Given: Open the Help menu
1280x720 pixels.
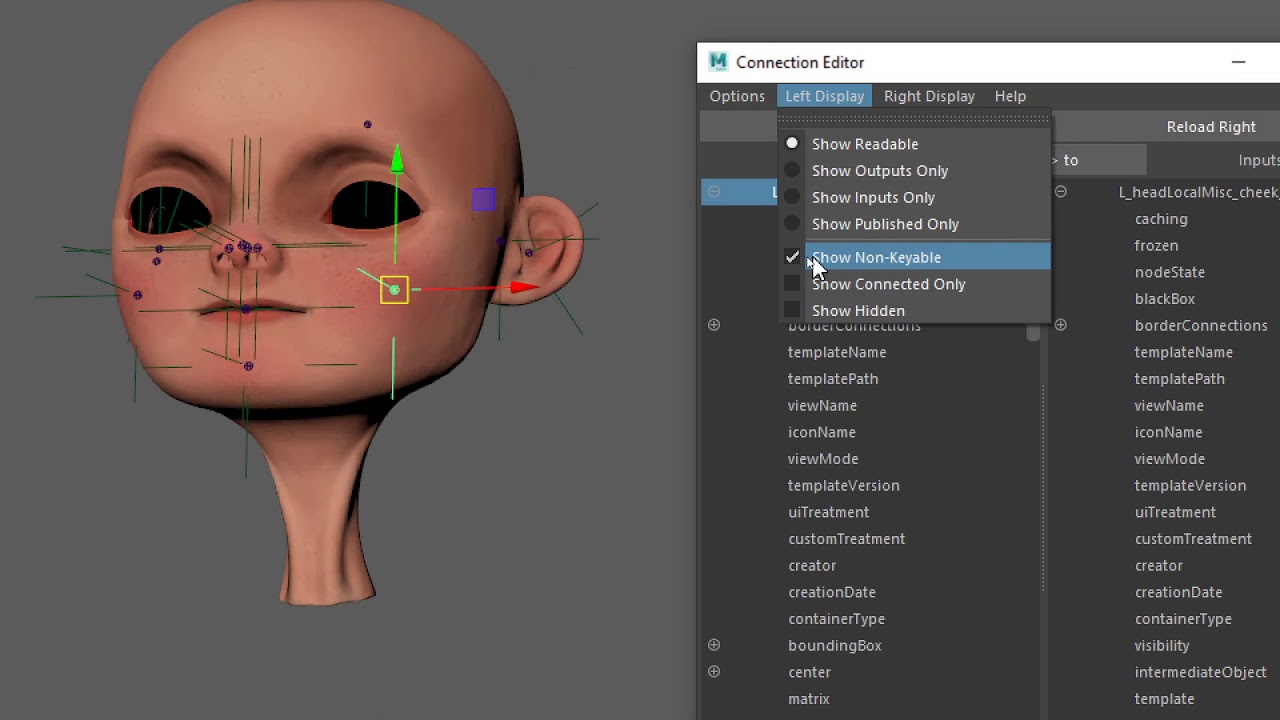Looking at the screenshot, I should (x=1010, y=96).
